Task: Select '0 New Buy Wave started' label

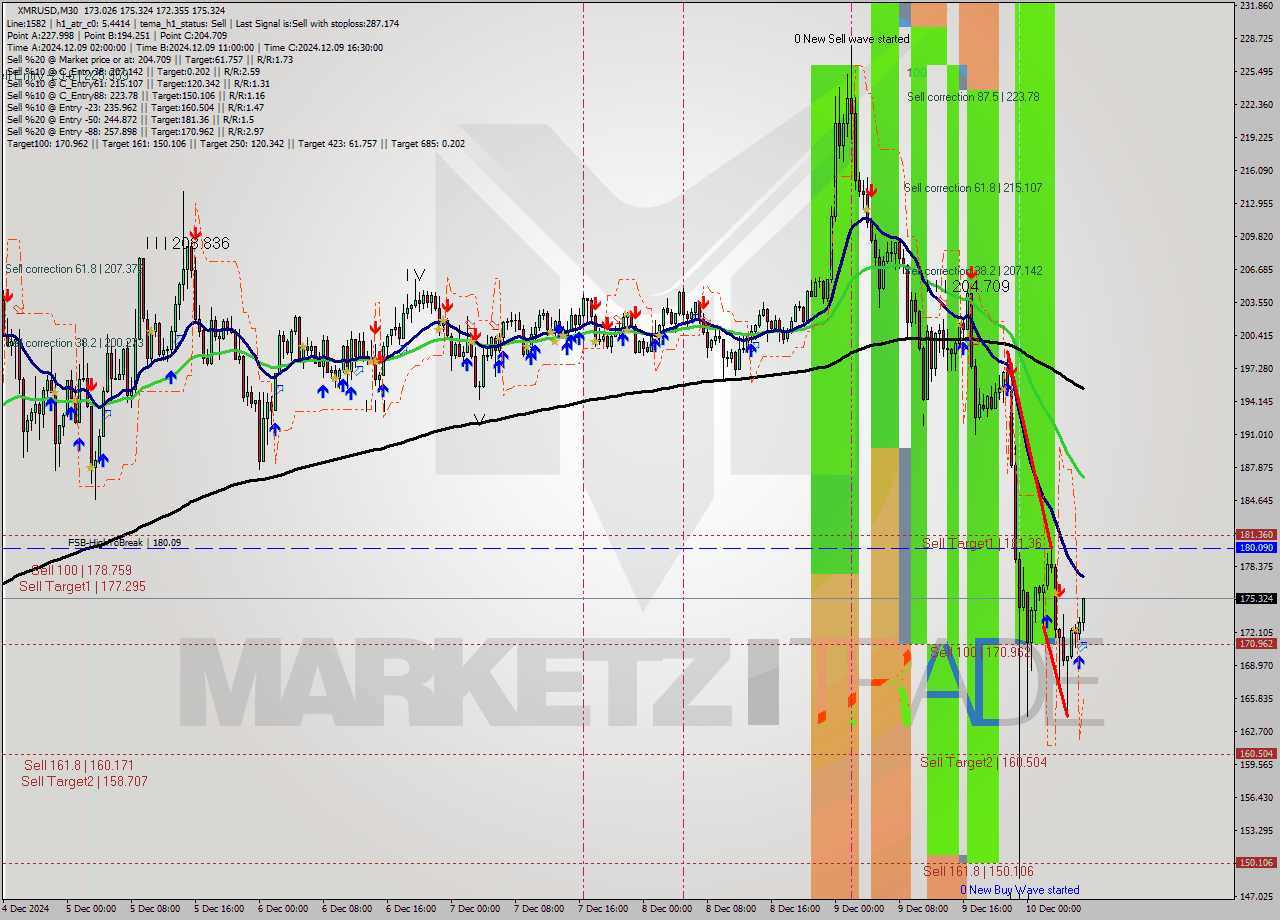Action: 1020,890
